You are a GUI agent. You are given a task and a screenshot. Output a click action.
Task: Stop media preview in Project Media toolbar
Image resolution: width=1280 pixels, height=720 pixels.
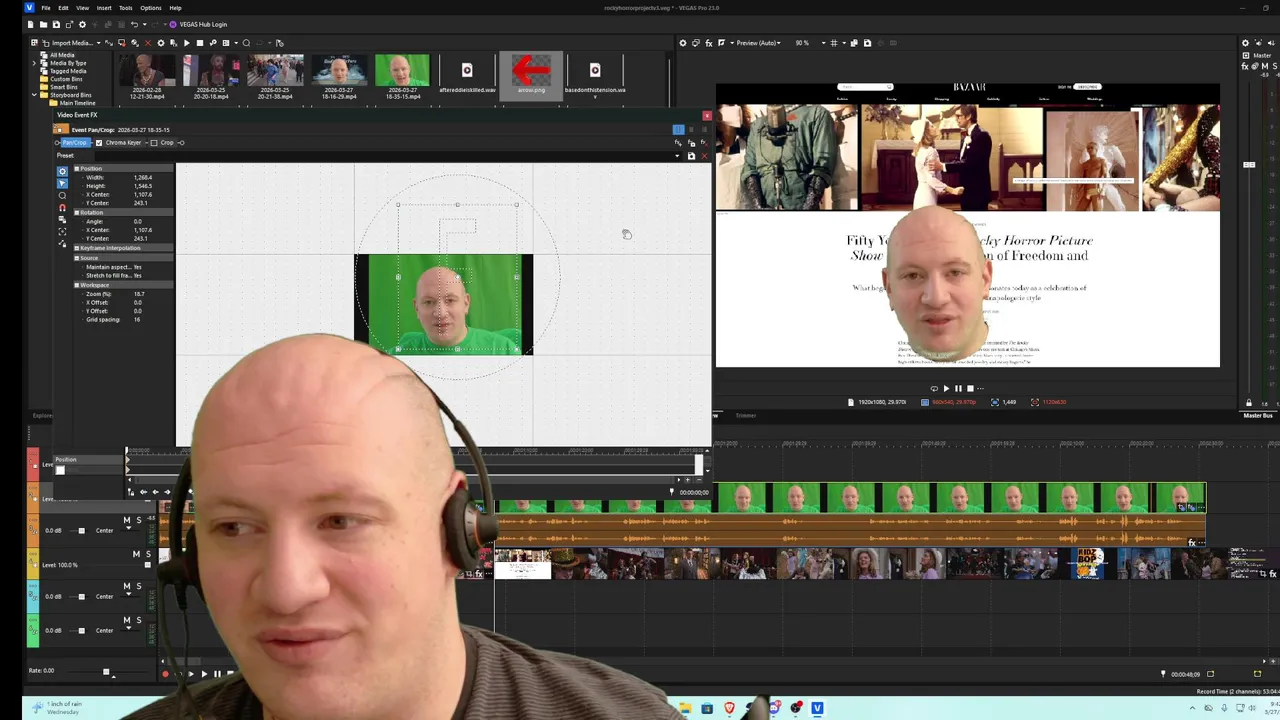(x=200, y=43)
